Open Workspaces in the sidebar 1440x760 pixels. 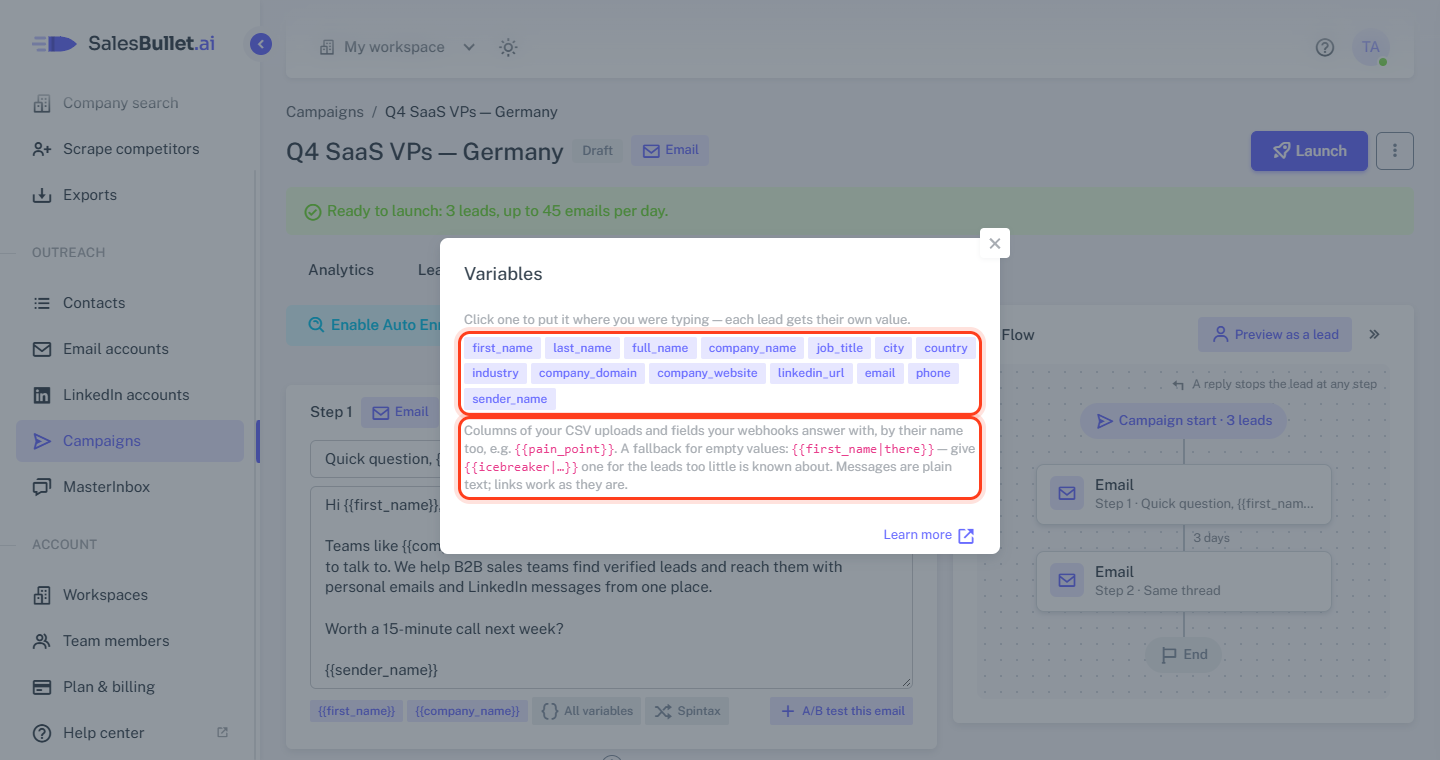[x=130, y=595]
